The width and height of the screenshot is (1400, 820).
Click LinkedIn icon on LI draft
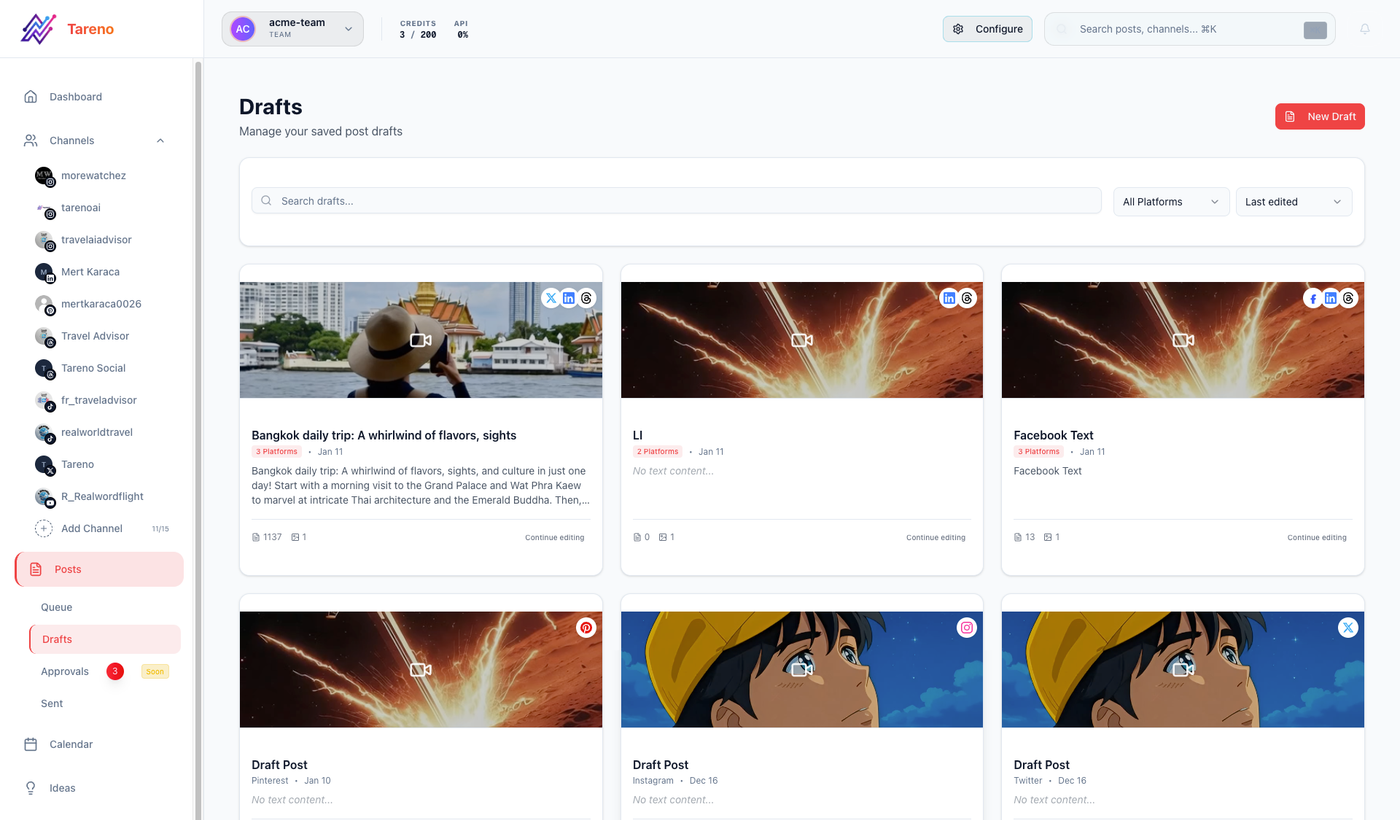pos(949,298)
